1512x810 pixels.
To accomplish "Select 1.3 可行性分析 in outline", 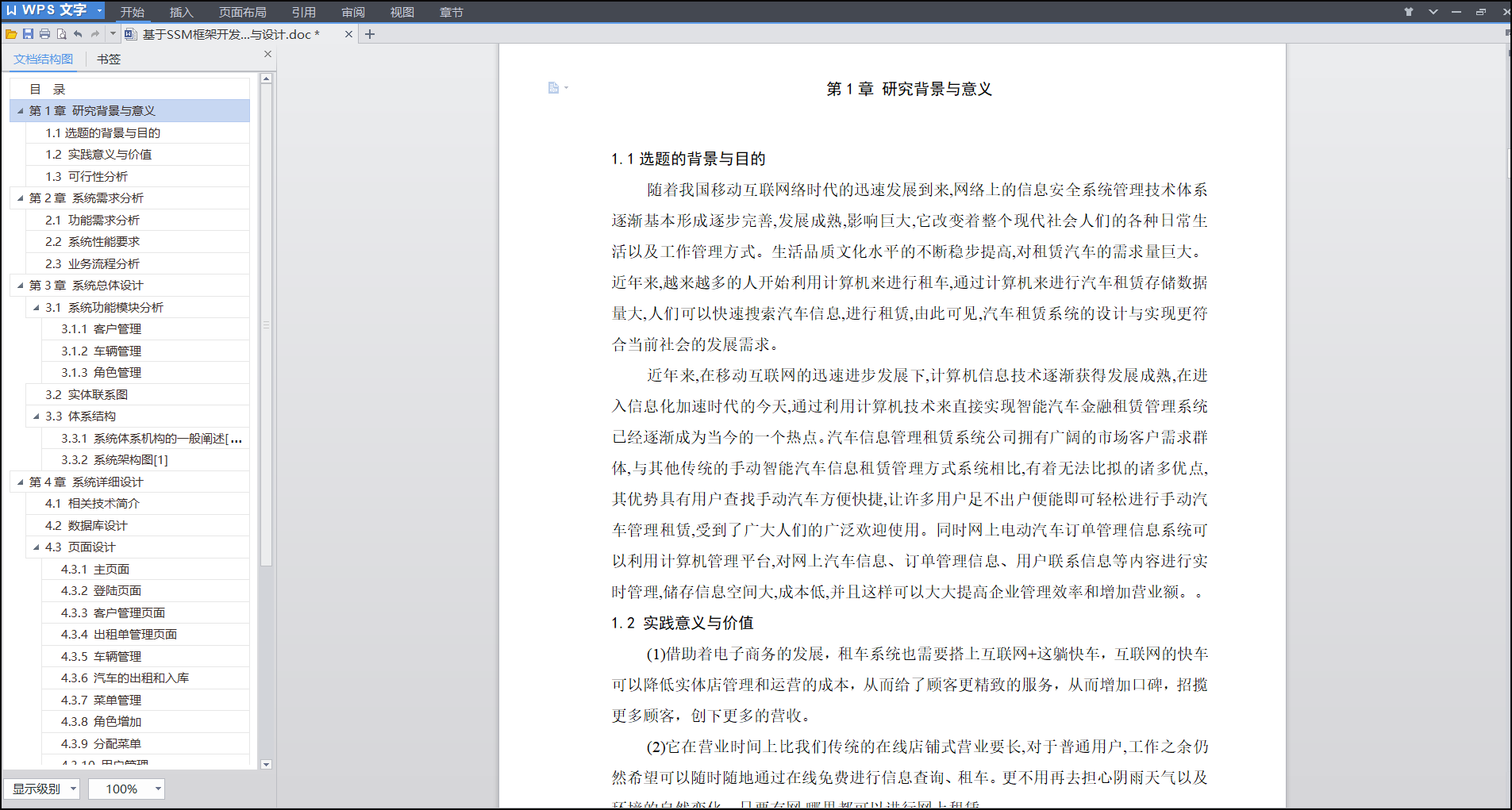I will [x=138, y=176].
